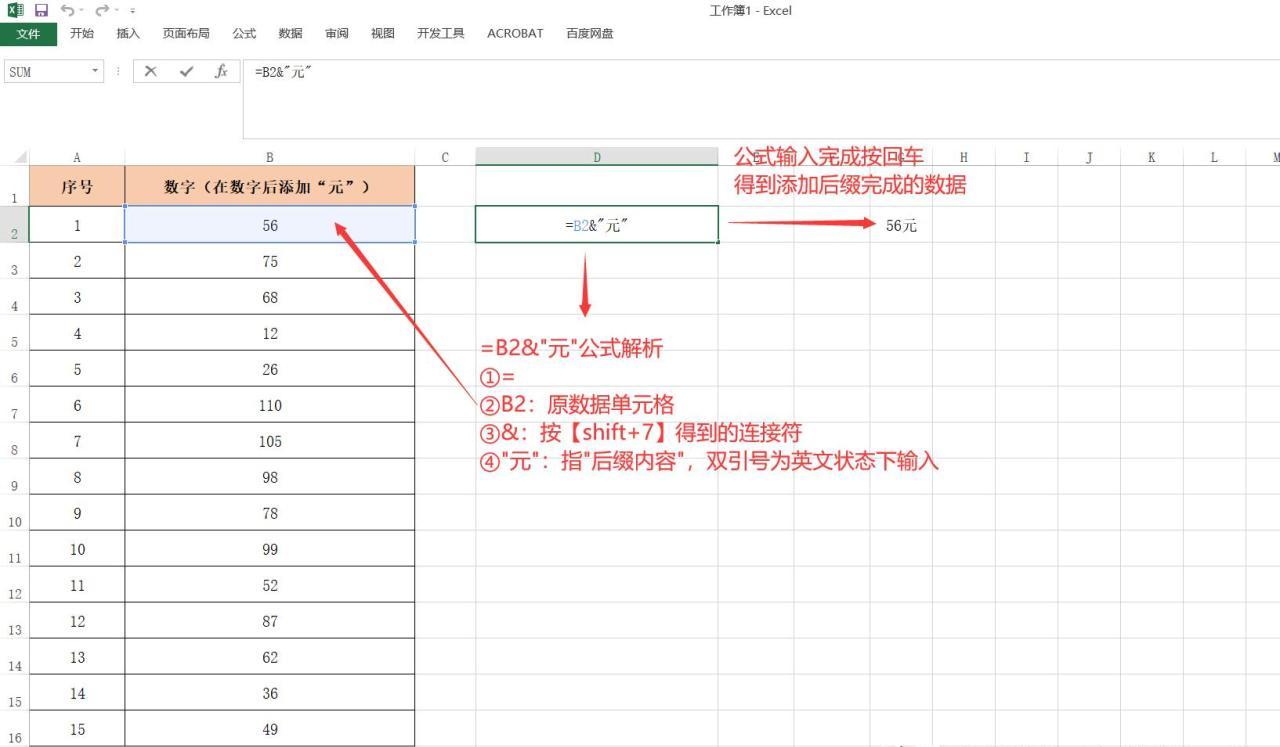The width and height of the screenshot is (1280, 747).
Task: Select row 10 header
Action: (x=14, y=512)
